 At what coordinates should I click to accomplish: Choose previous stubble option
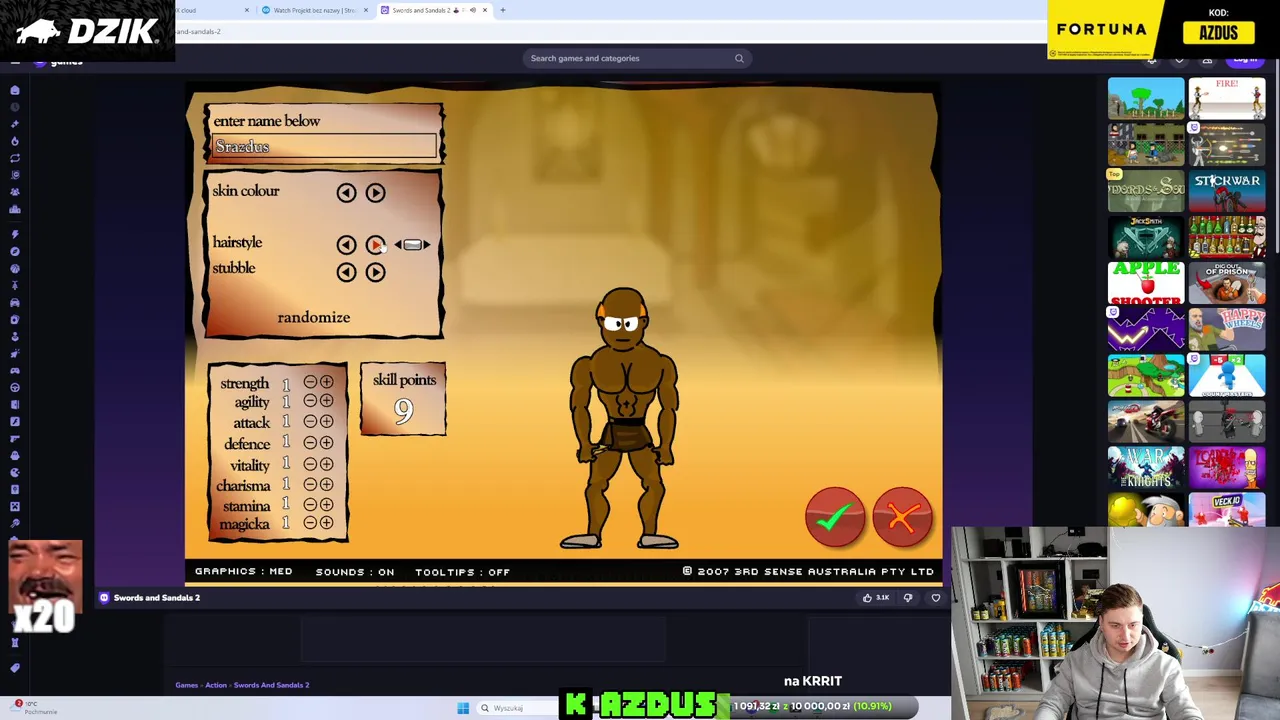[346, 271]
